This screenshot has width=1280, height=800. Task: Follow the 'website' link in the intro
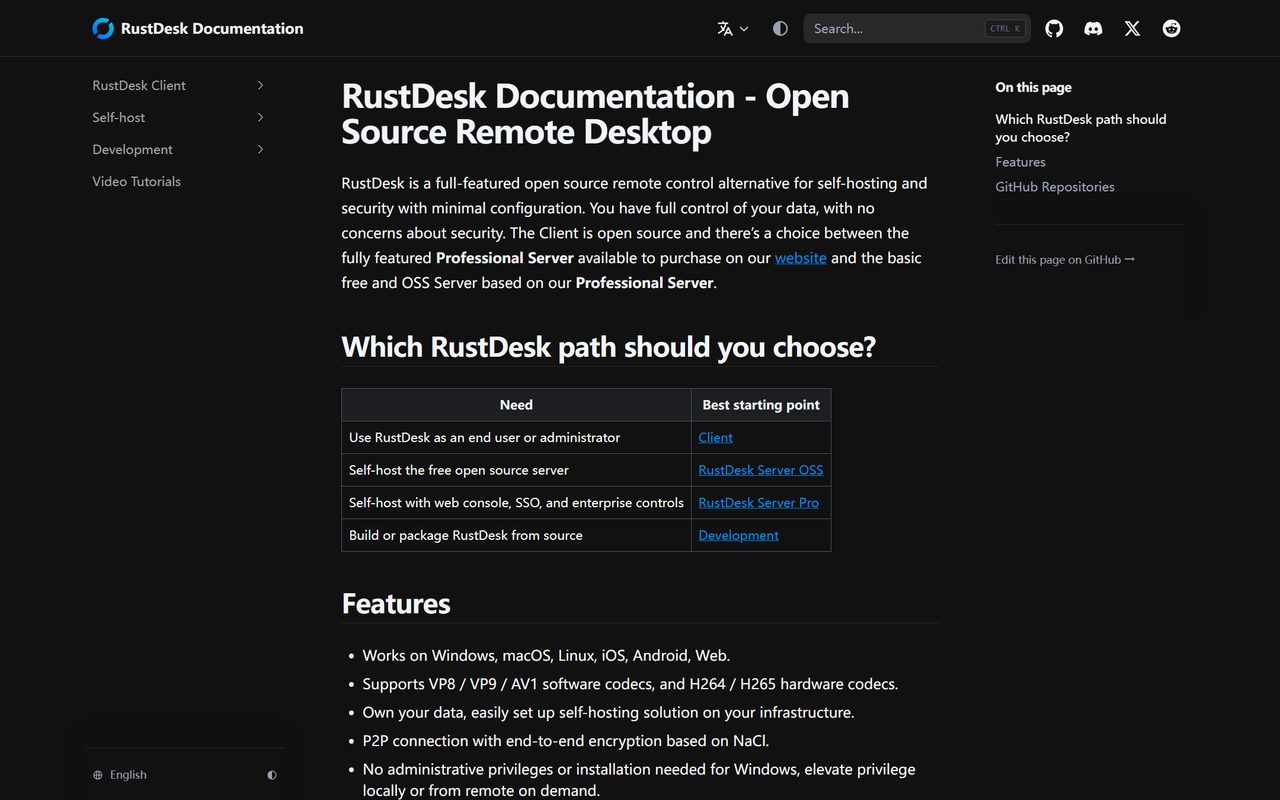801,258
